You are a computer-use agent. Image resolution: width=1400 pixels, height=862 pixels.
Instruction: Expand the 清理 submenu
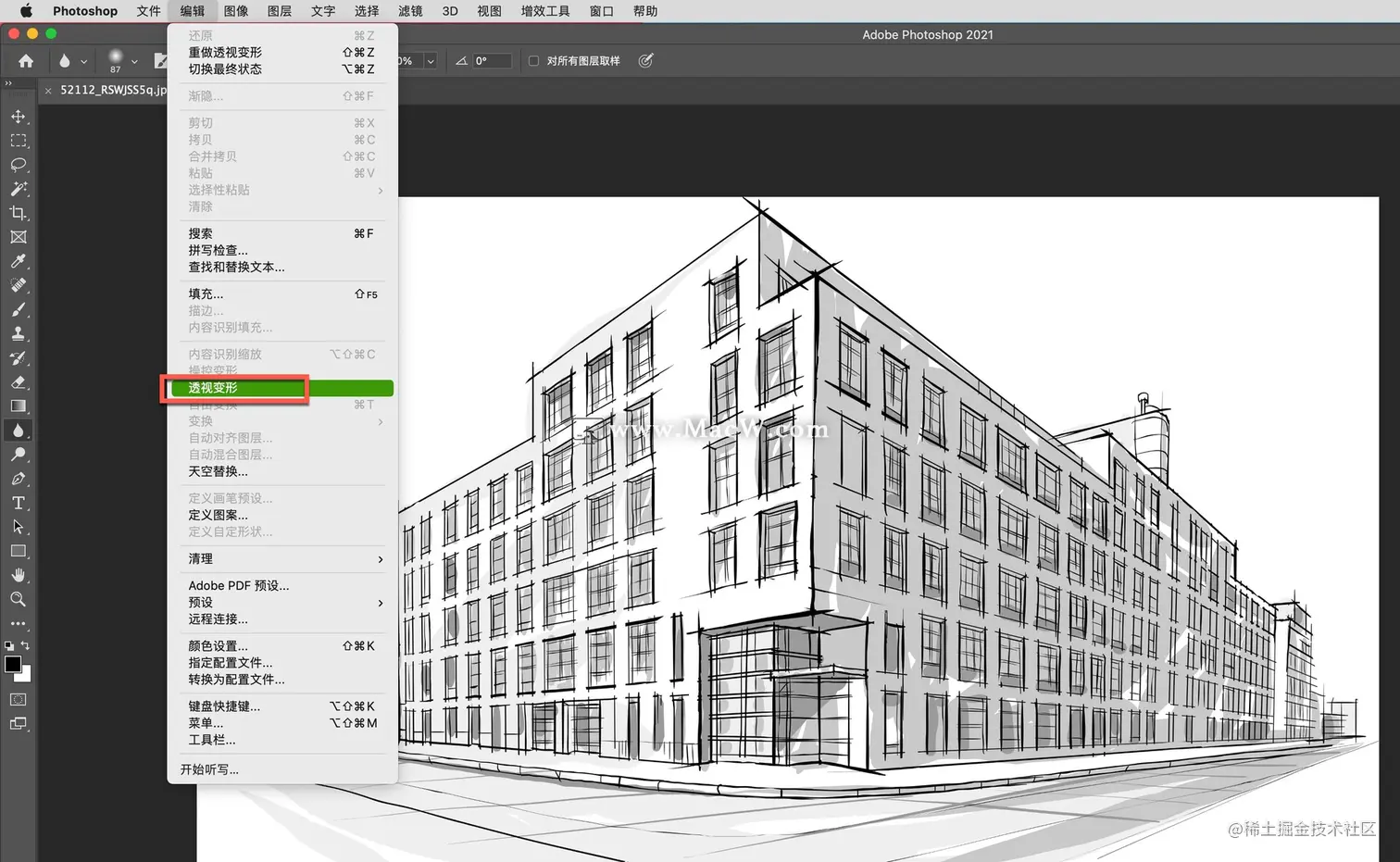pyautogui.click(x=281, y=559)
